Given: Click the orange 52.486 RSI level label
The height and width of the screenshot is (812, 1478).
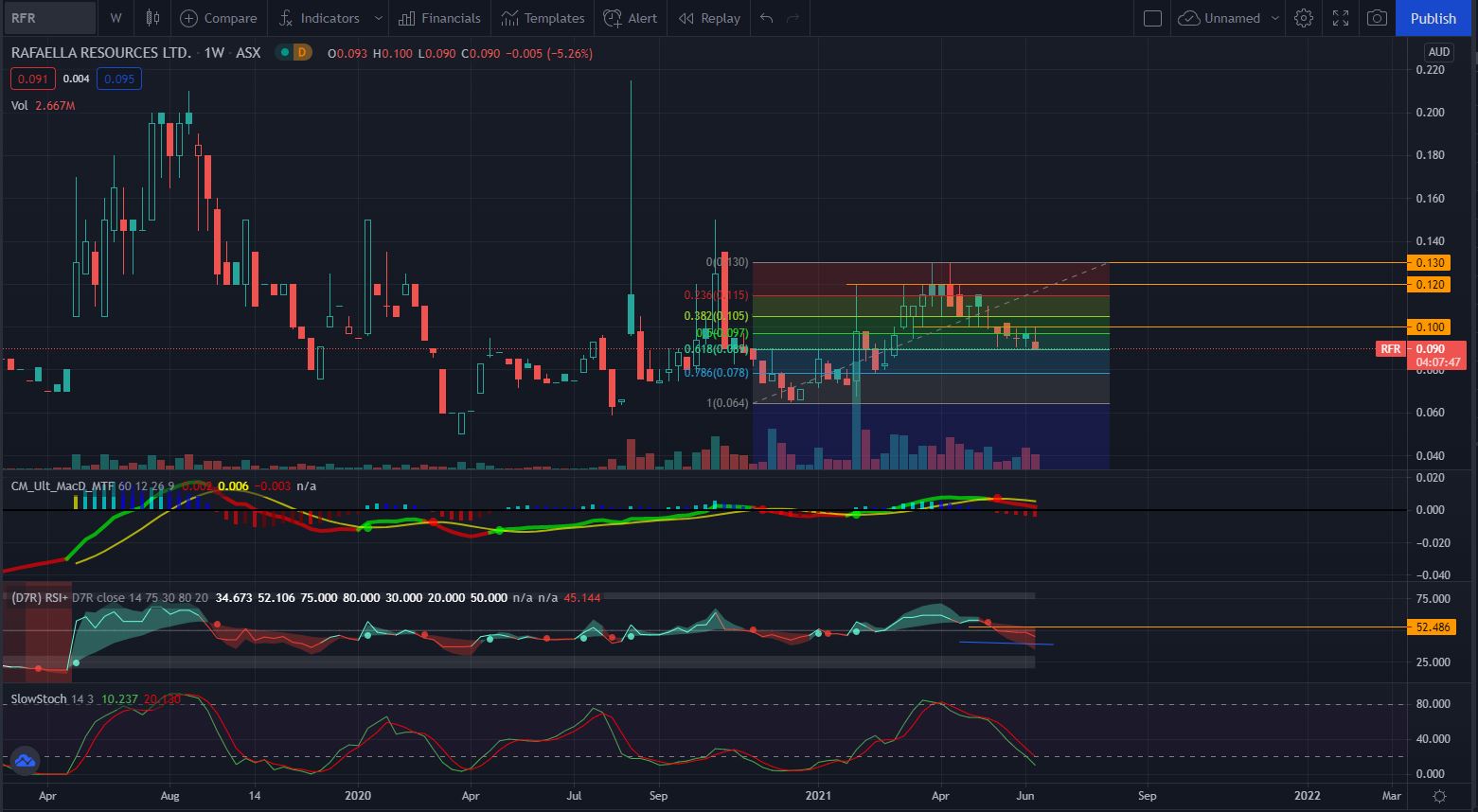Looking at the screenshot, I should (1430, 627).
